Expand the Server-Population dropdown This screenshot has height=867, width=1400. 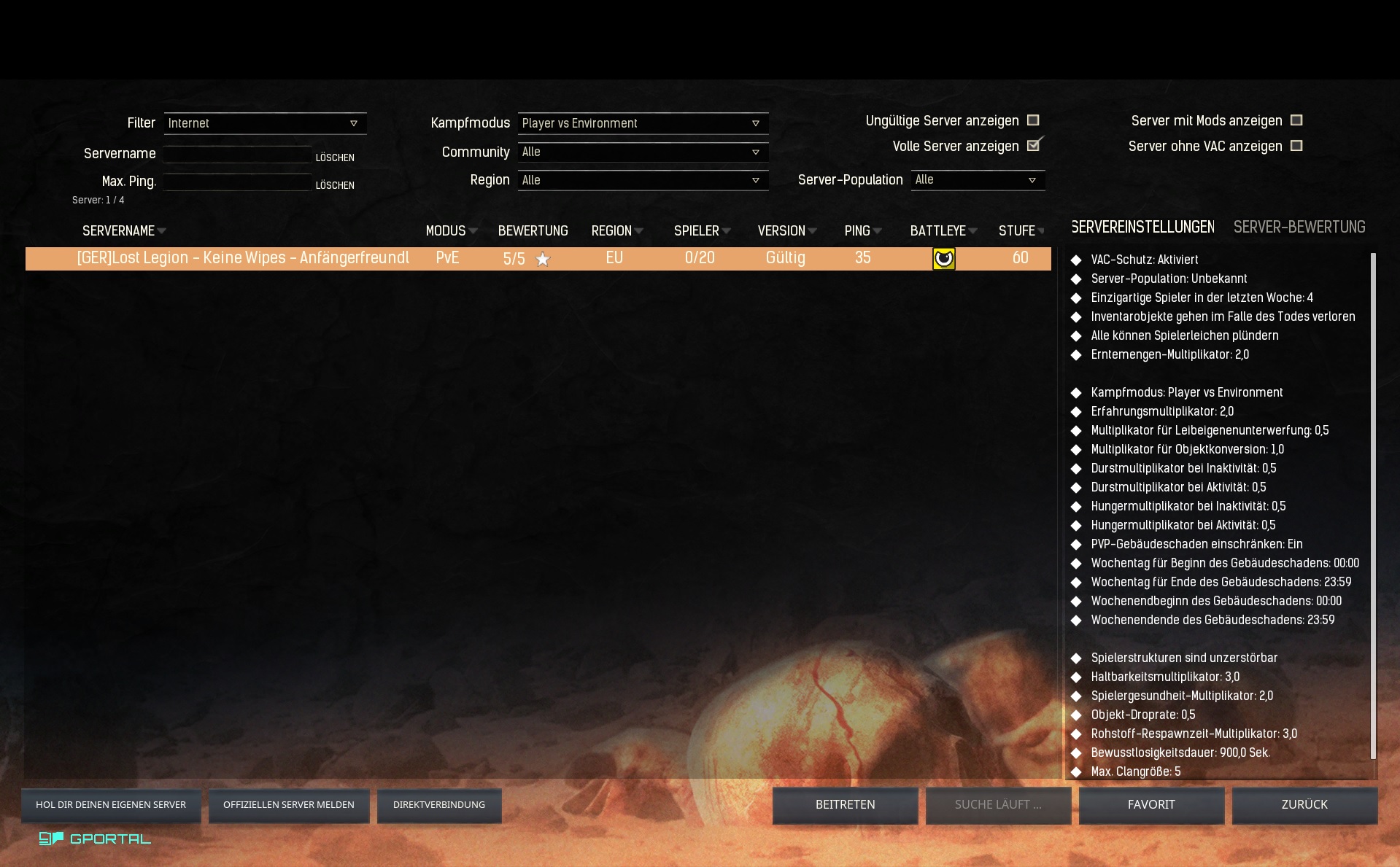pyautogui.click(x=978, y=180)
